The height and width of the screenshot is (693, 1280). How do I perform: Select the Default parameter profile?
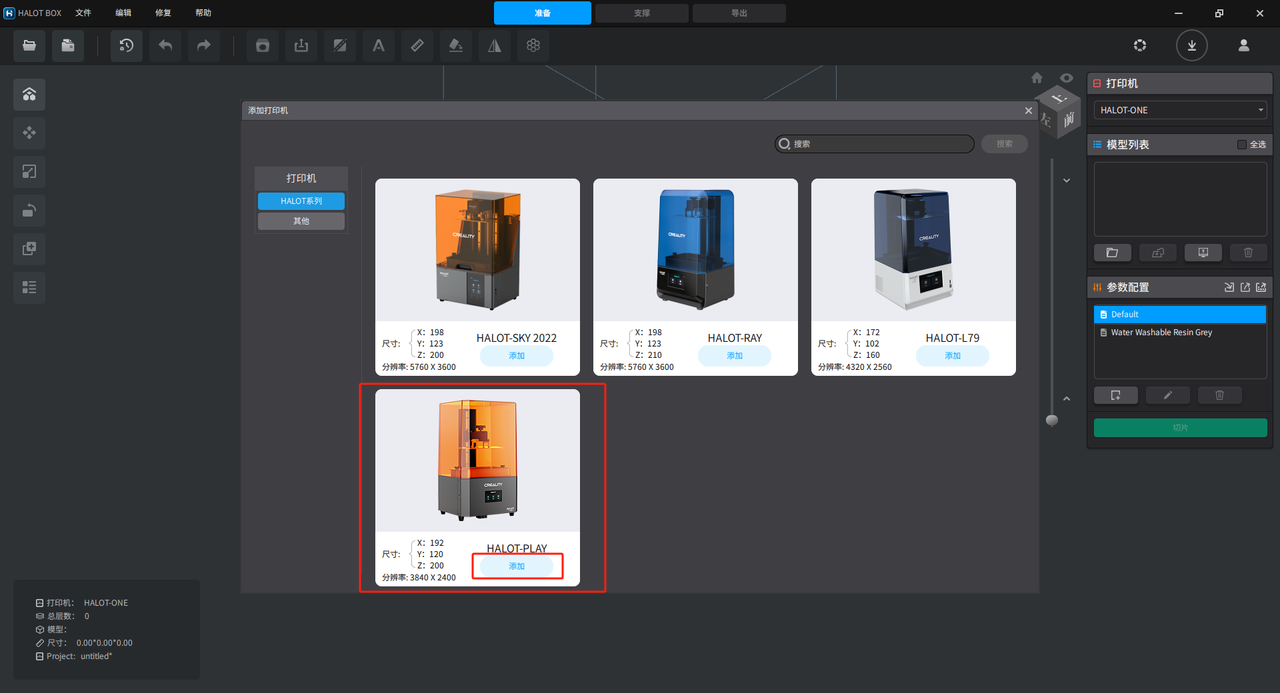click(1180, 314)
